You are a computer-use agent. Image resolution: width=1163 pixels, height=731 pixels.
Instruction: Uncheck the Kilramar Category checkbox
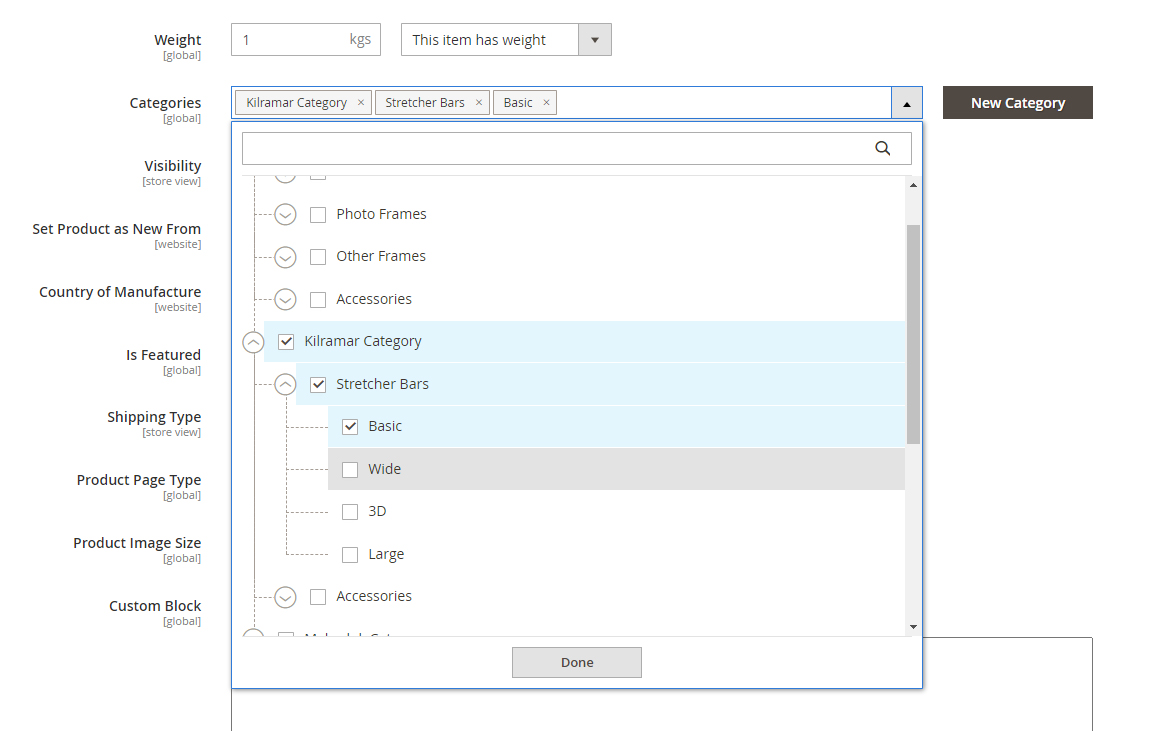[x=286, y=342]
